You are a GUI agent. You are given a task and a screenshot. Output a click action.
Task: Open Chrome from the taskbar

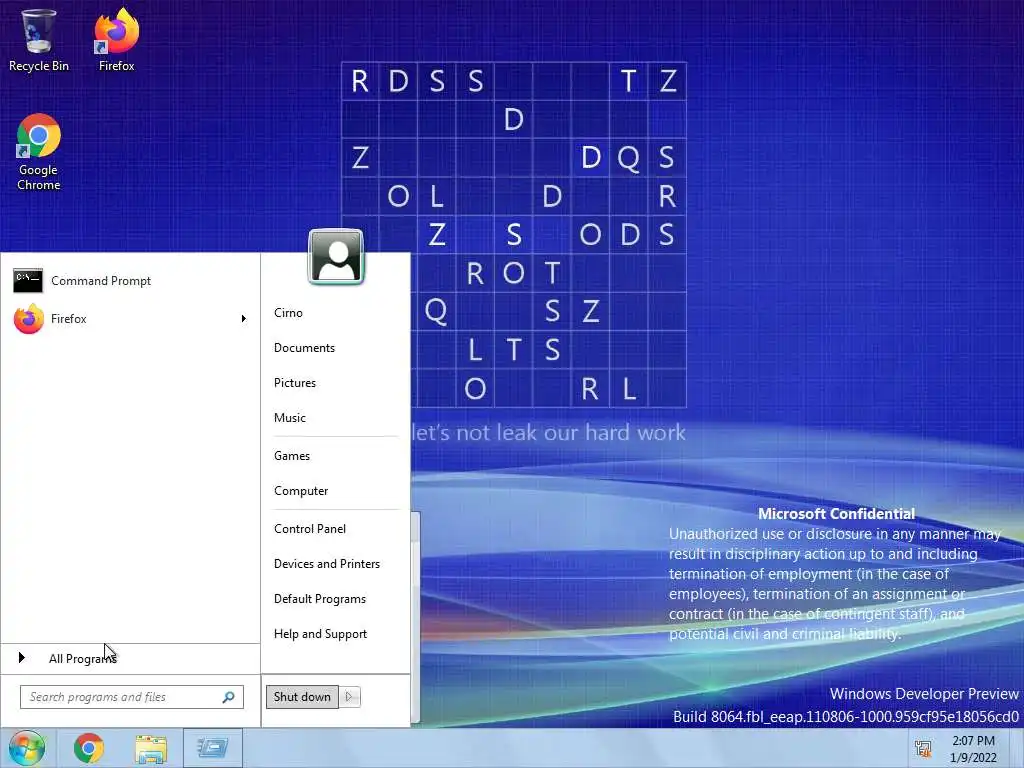point(88,748)
